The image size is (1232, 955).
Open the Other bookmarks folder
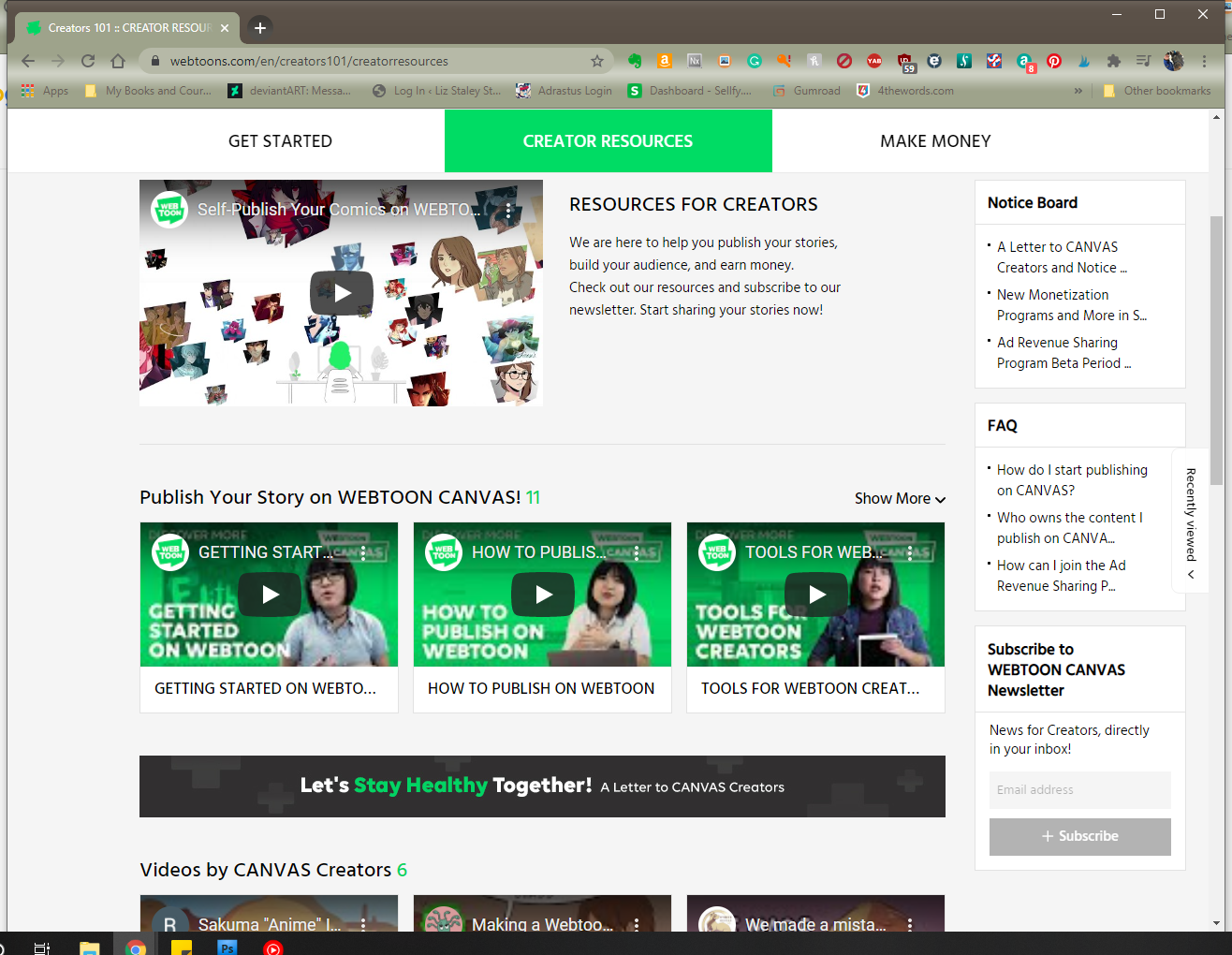[1157, 91]
